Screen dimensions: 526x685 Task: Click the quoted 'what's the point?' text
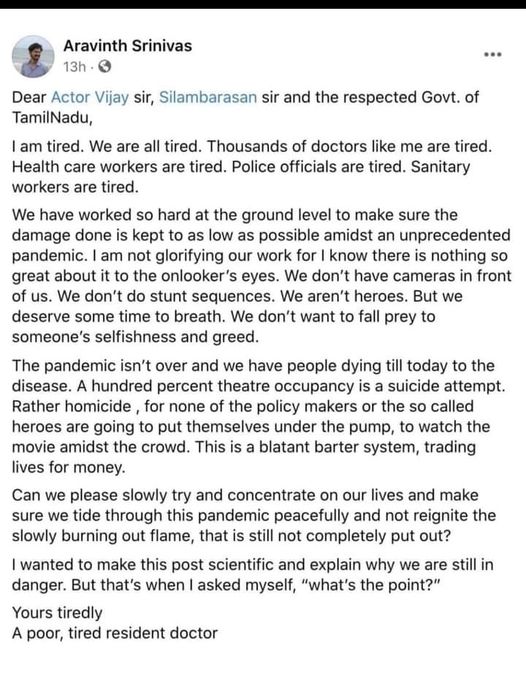point(370,585)
